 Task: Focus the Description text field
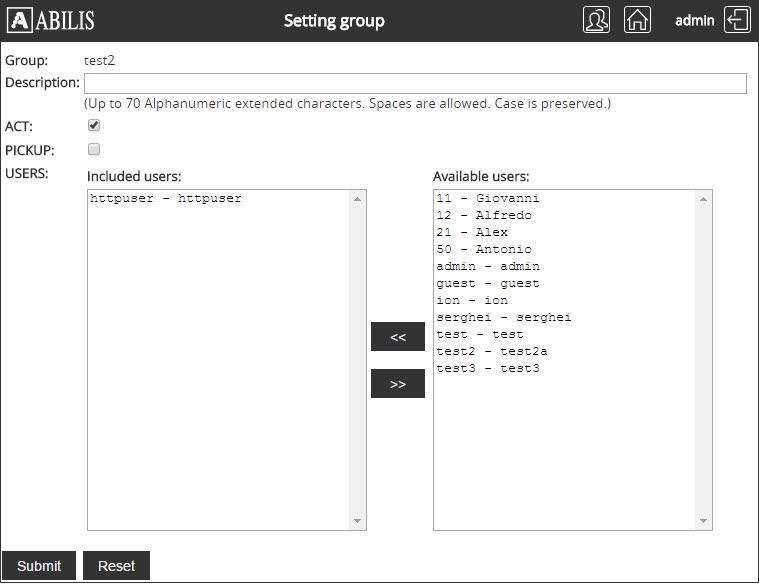pyautogui.click(x=415, y=83)
